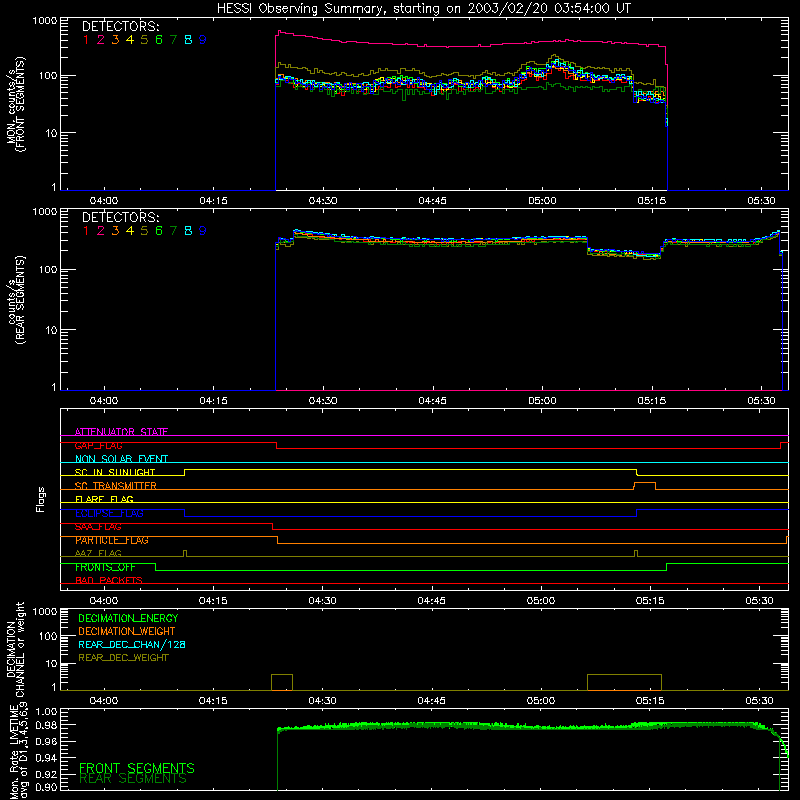The width and height of the screenshot is (800, 800).
Task: Click the 0.98 y-axis value in livetime plot
Action: 46,725
